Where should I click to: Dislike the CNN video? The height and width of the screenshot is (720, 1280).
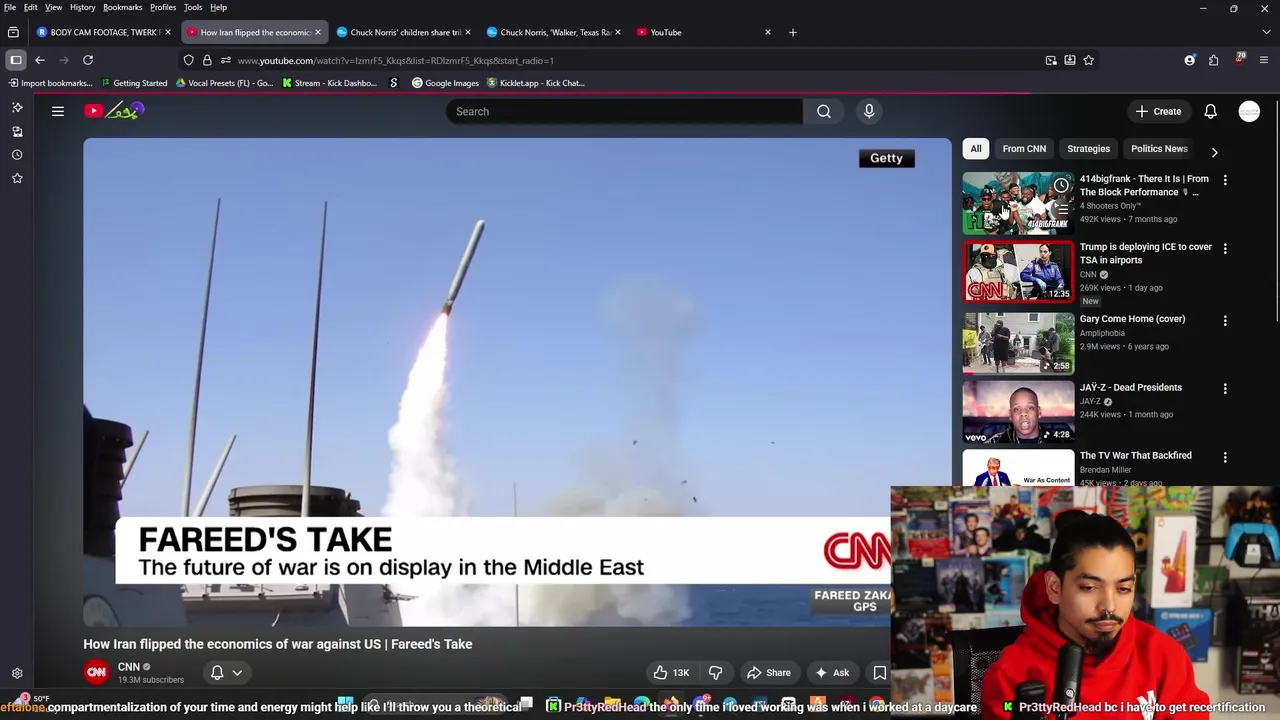[x=715, y=673]
